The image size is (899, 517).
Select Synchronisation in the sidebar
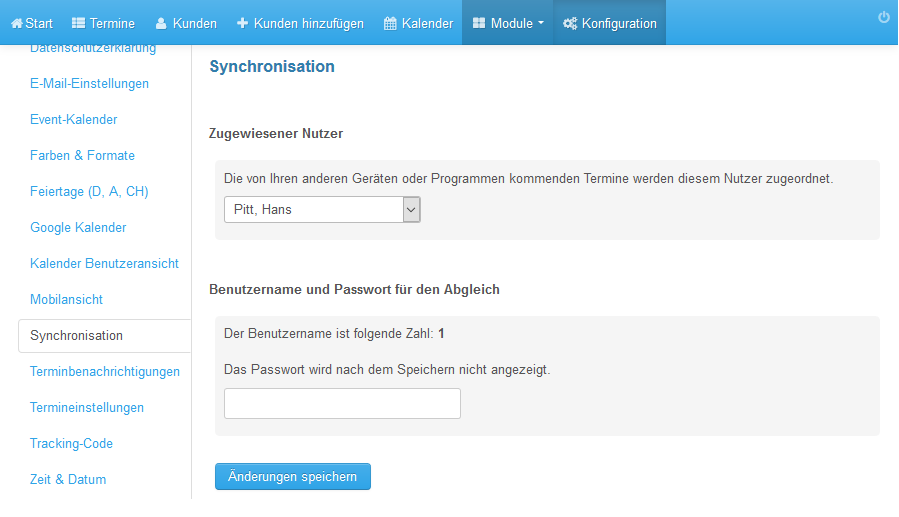pyautogui.click(x=76, y=336)
